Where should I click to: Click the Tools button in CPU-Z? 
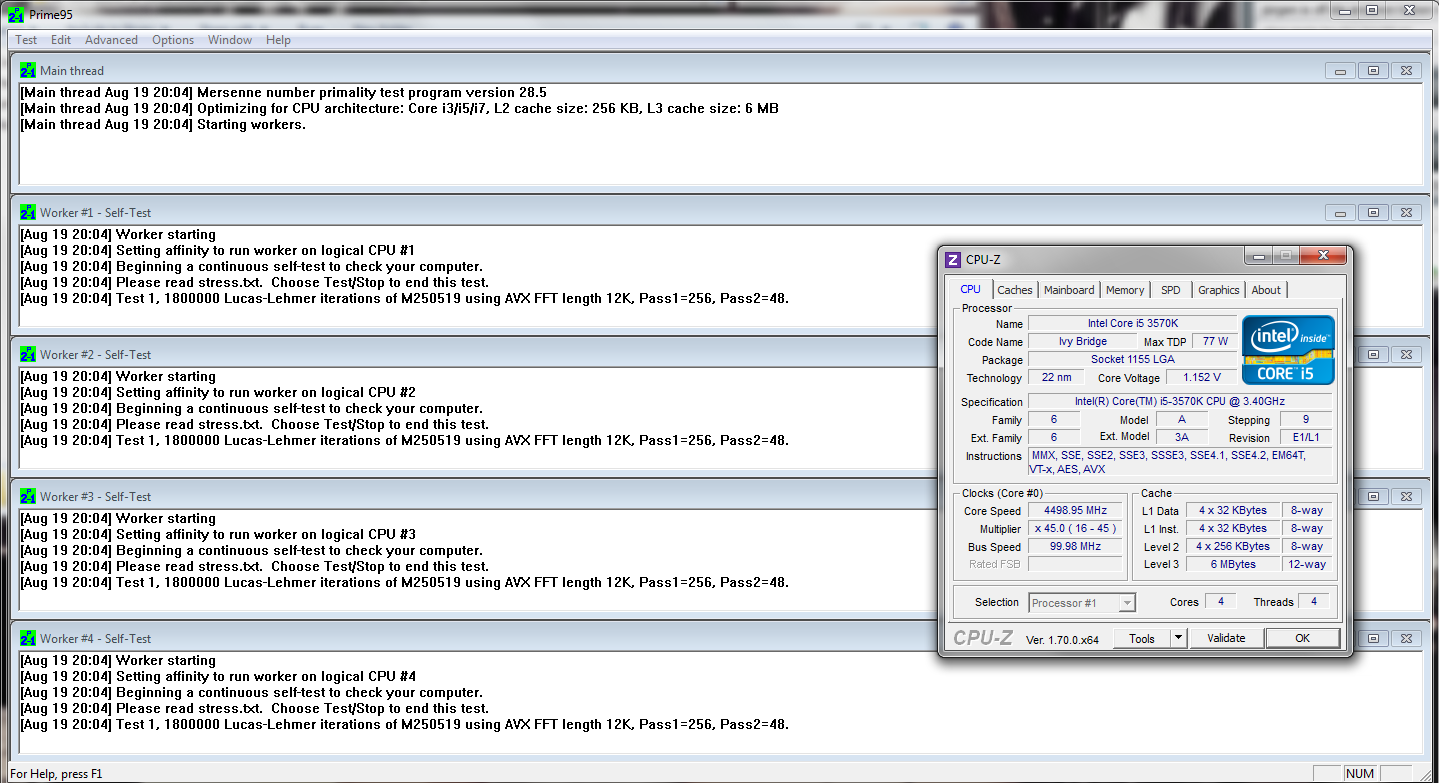[x=1142, y=638]
